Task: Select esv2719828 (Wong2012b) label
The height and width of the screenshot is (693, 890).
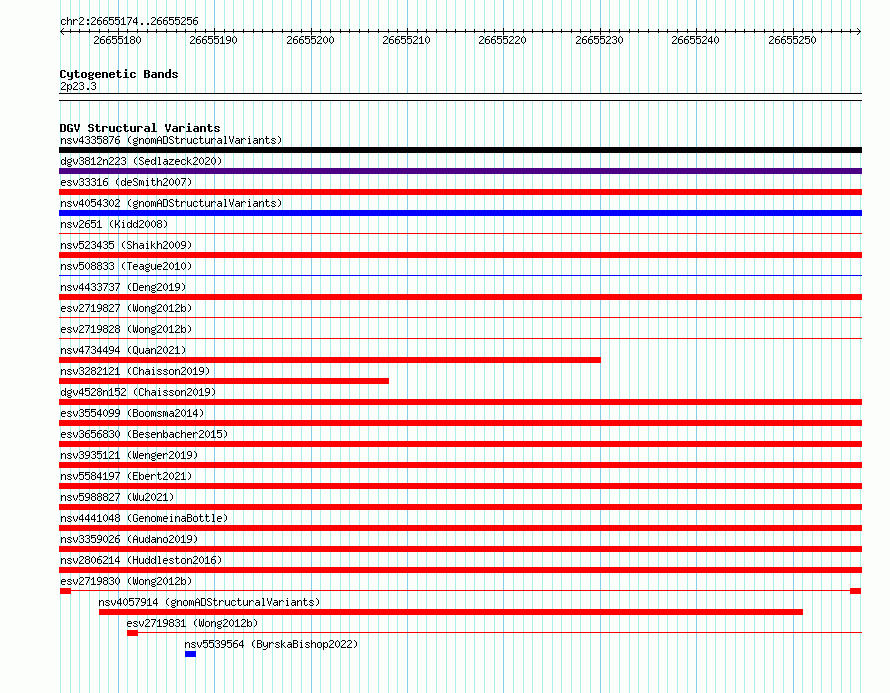Action: coord(126,329)
